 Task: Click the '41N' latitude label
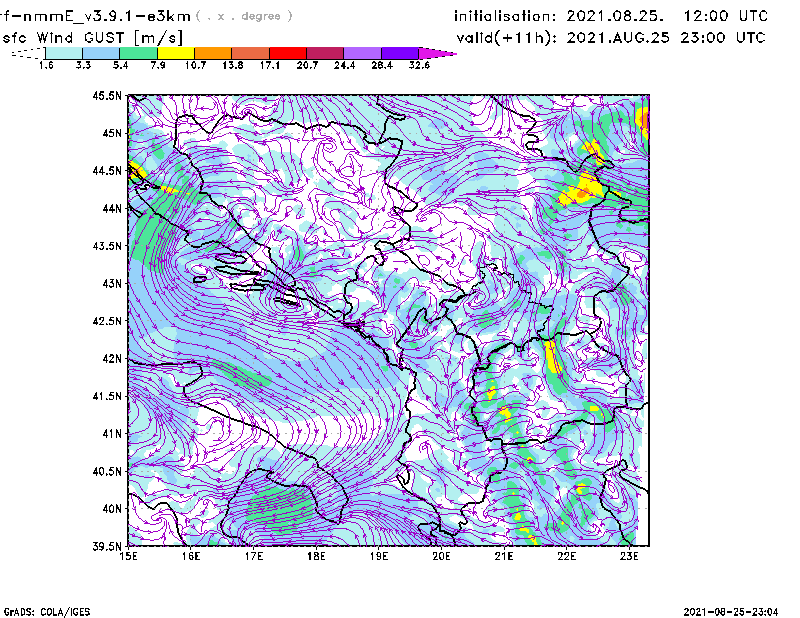112,434
